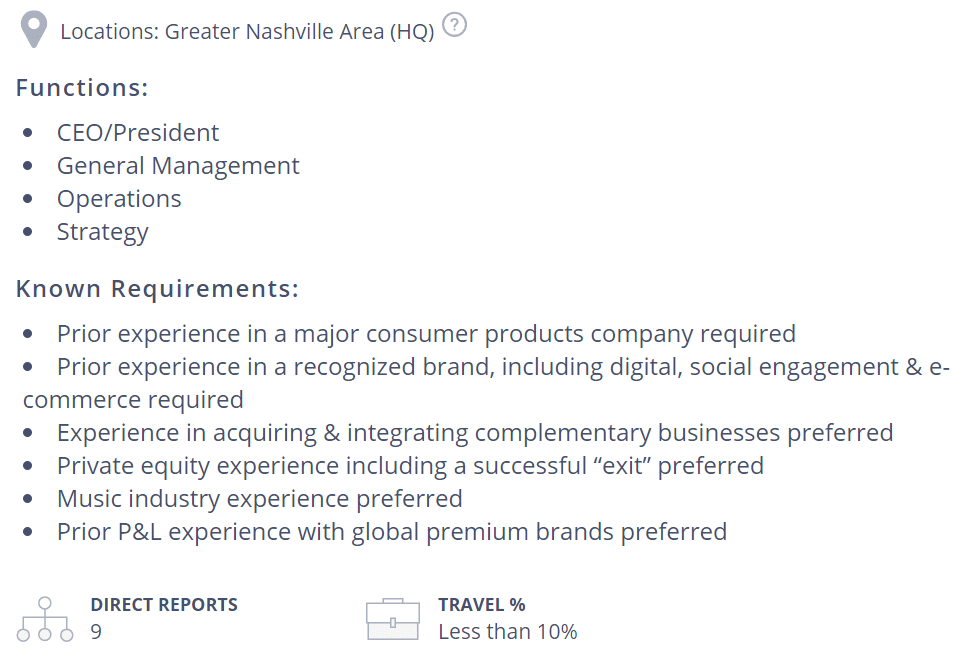Select the CEO/President function item

click(138, 133)
